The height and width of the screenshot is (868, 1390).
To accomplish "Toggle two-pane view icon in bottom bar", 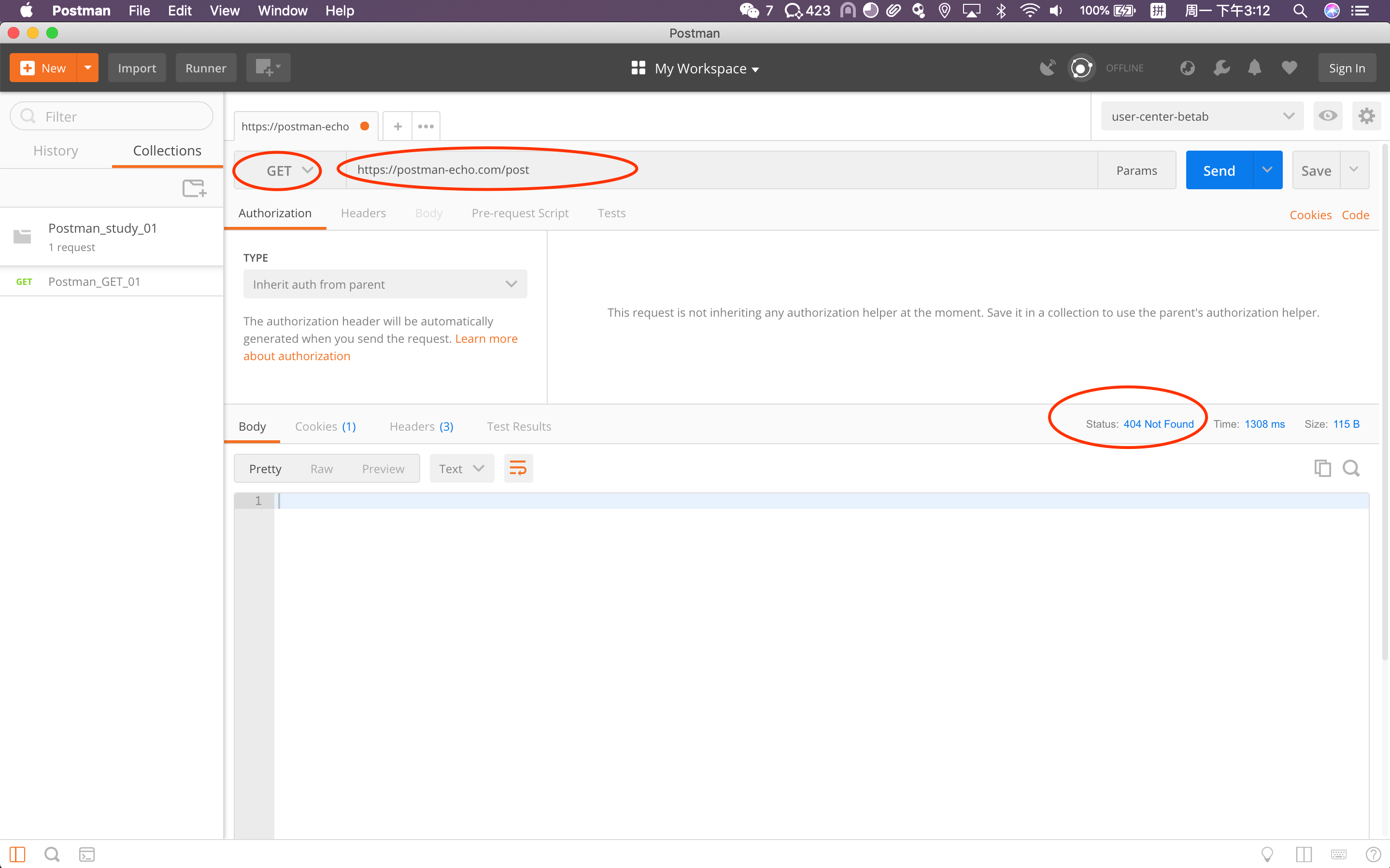I will point(1304,854).
